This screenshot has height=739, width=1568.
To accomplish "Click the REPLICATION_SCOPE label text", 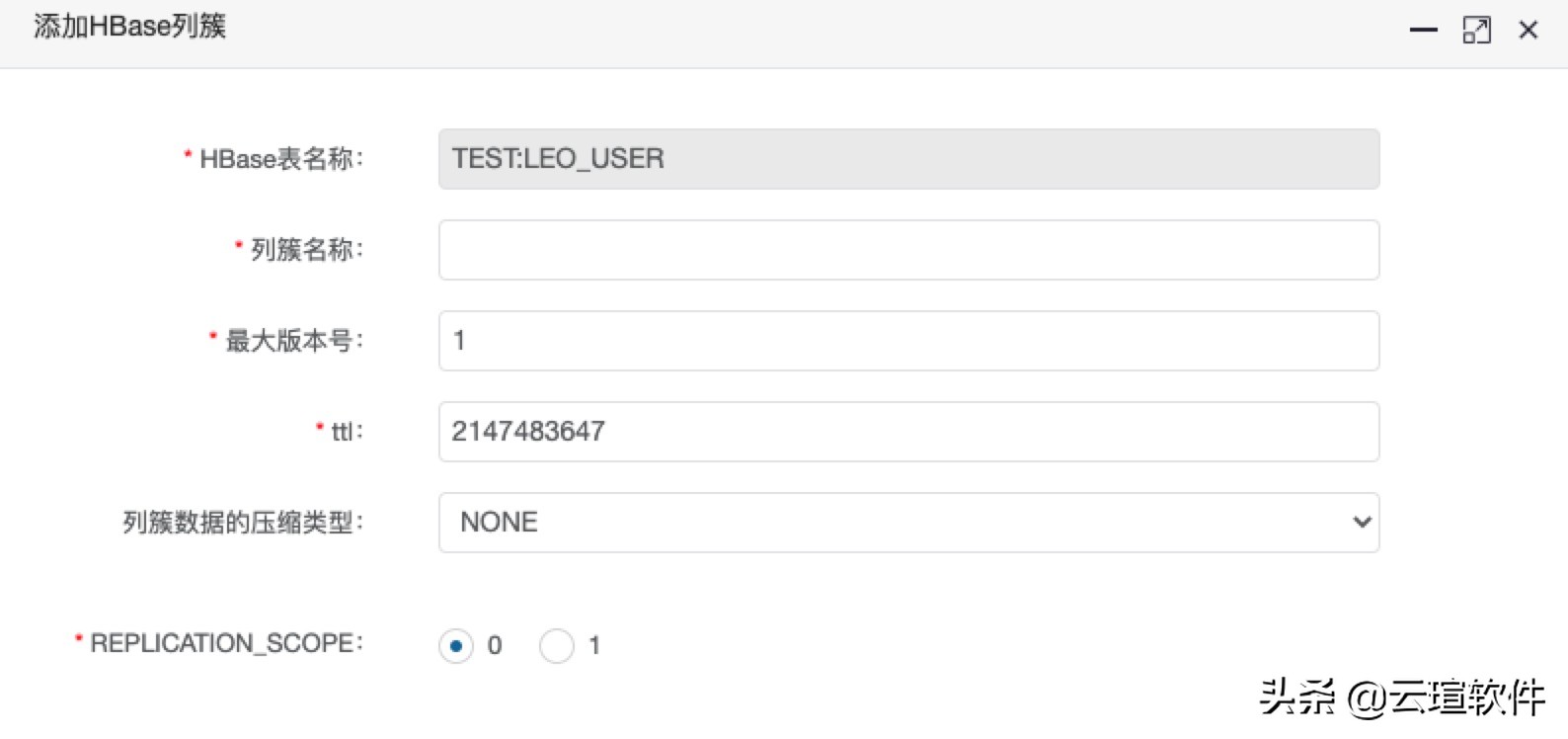I will coord(222,642).
